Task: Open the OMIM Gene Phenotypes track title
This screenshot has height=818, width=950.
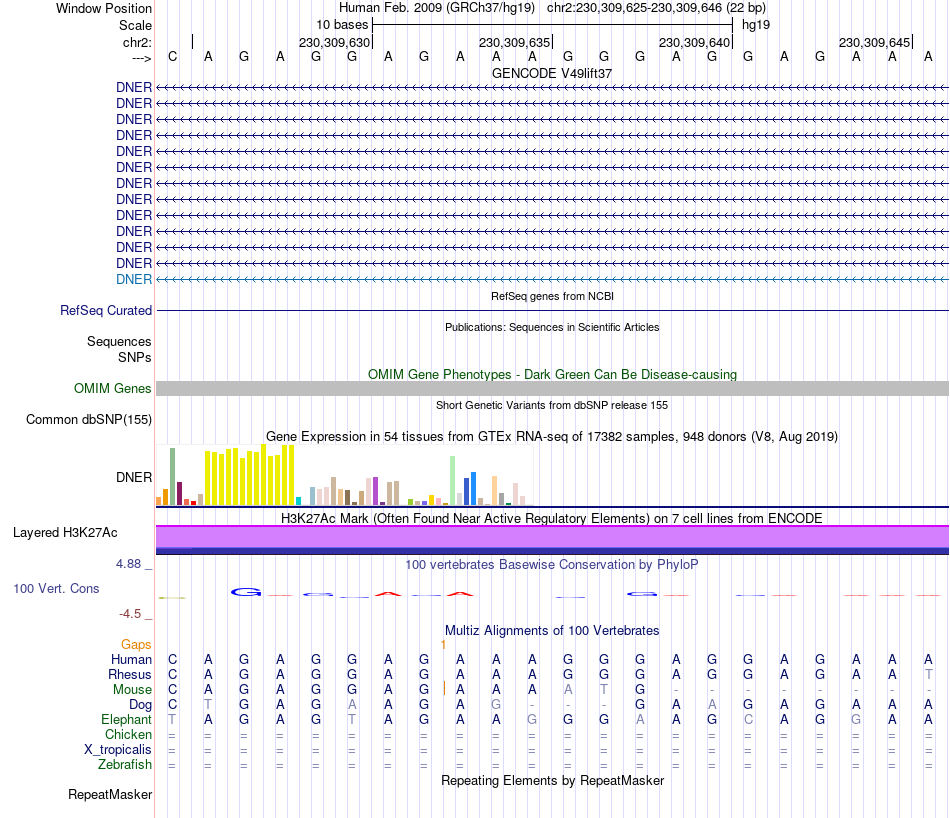Action: [x=552, y=374]
